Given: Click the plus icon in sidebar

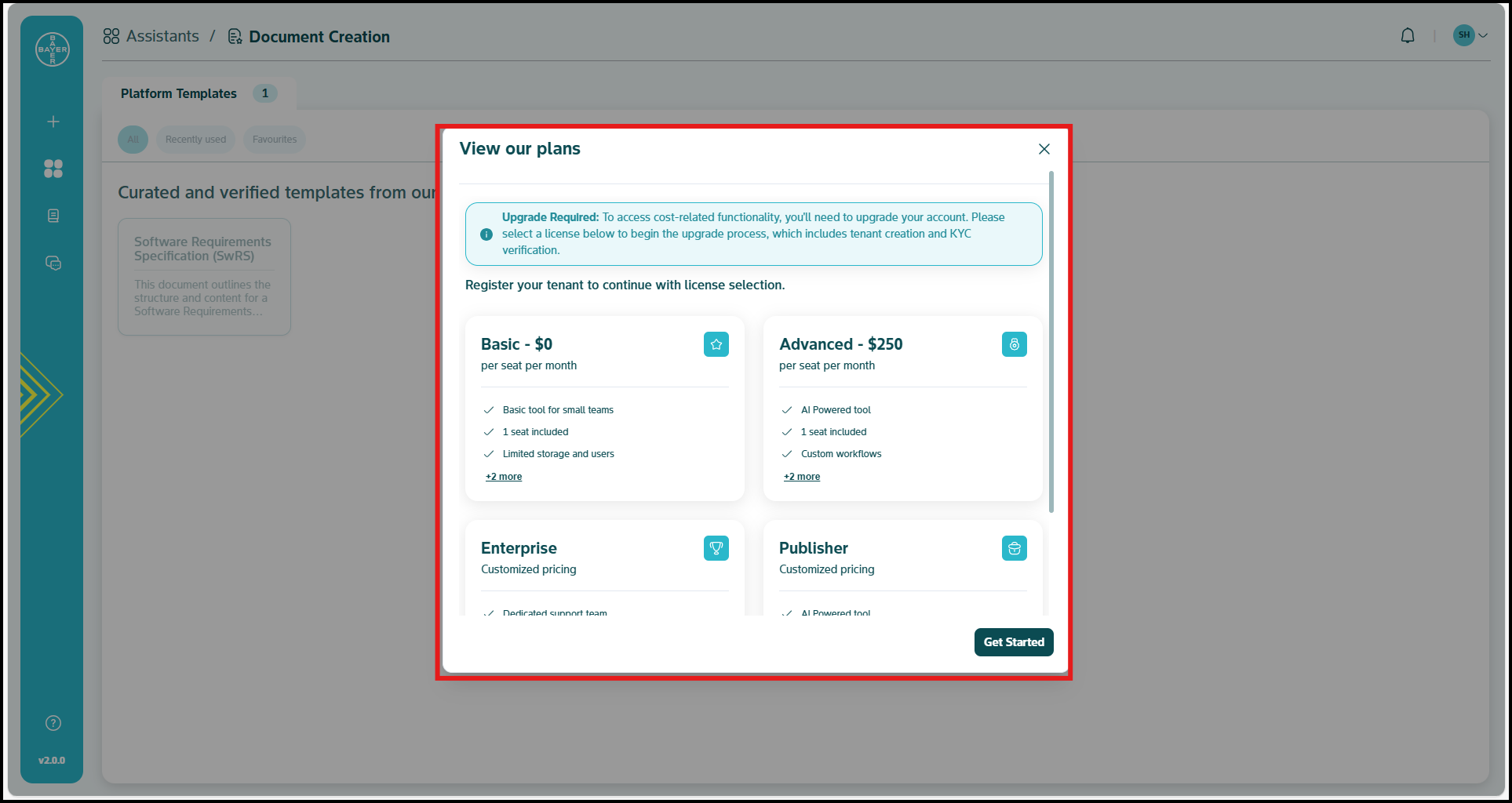Looking at the screenshot, I should click(53, 122).
